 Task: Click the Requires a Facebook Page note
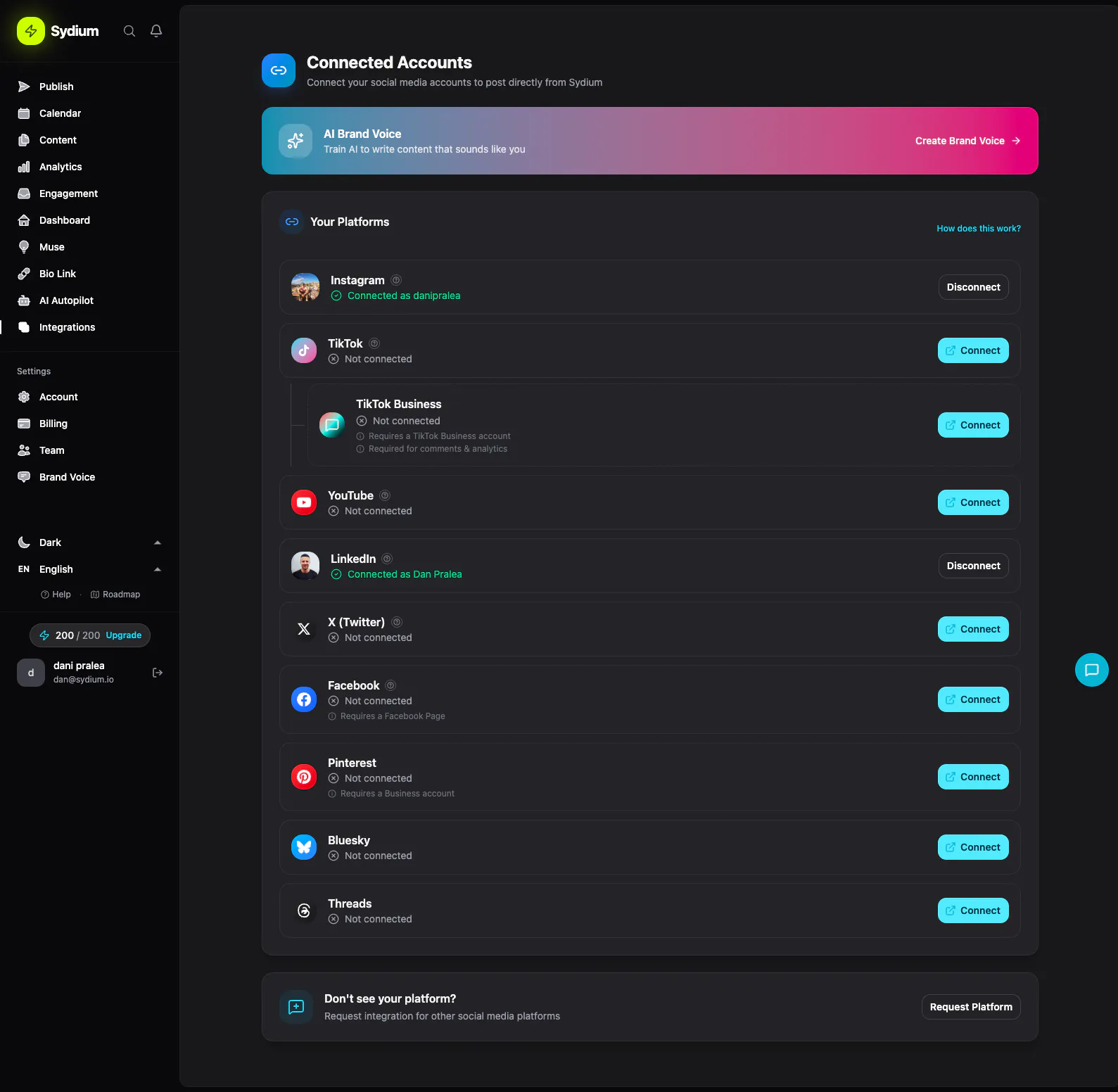387,716
